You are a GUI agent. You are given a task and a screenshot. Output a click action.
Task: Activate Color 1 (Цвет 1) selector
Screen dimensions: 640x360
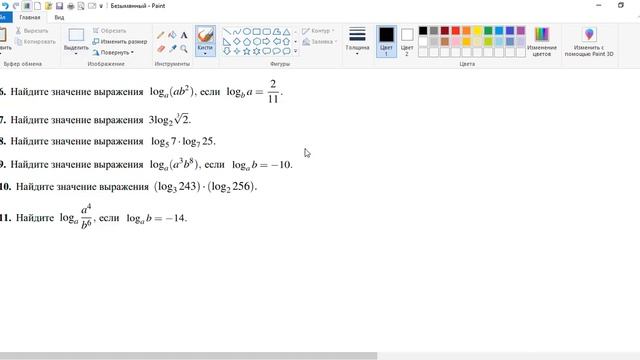[386, 41]
